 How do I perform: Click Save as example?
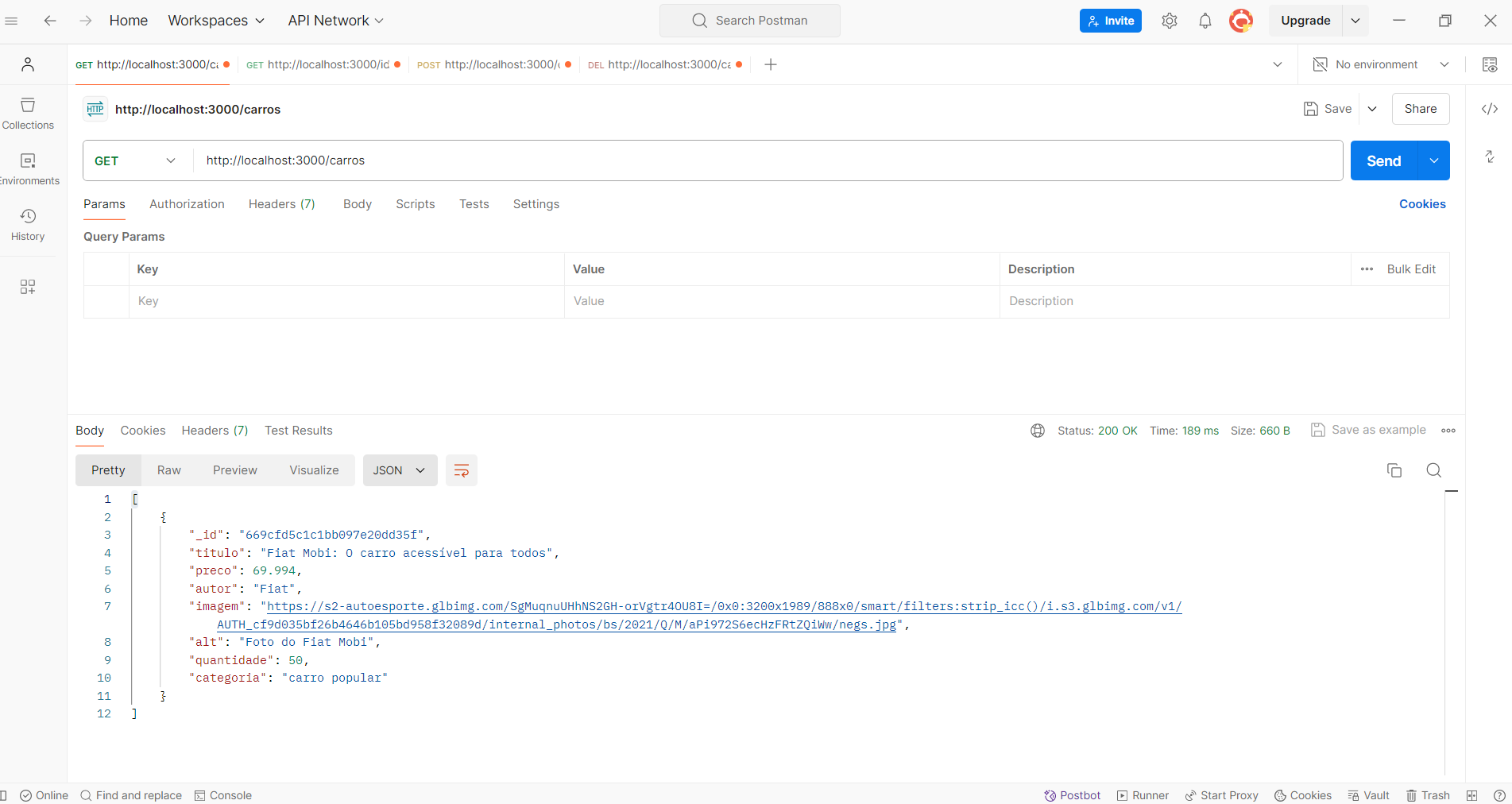tap(1368, 430)
